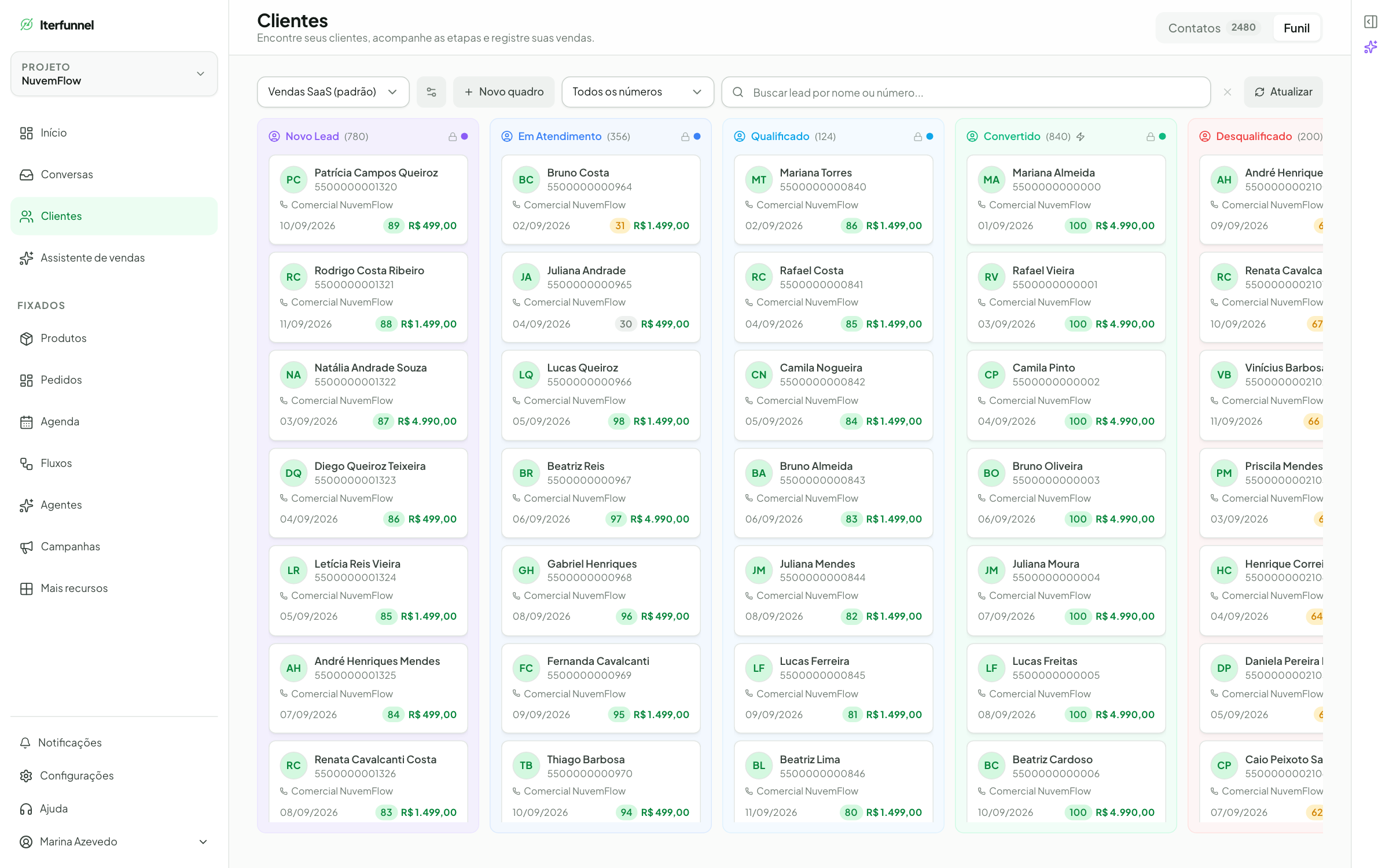Toggle lock icon on Novo Lead column
The height and width of the screenshot is (868, 1389).
[x=453, y=137]
